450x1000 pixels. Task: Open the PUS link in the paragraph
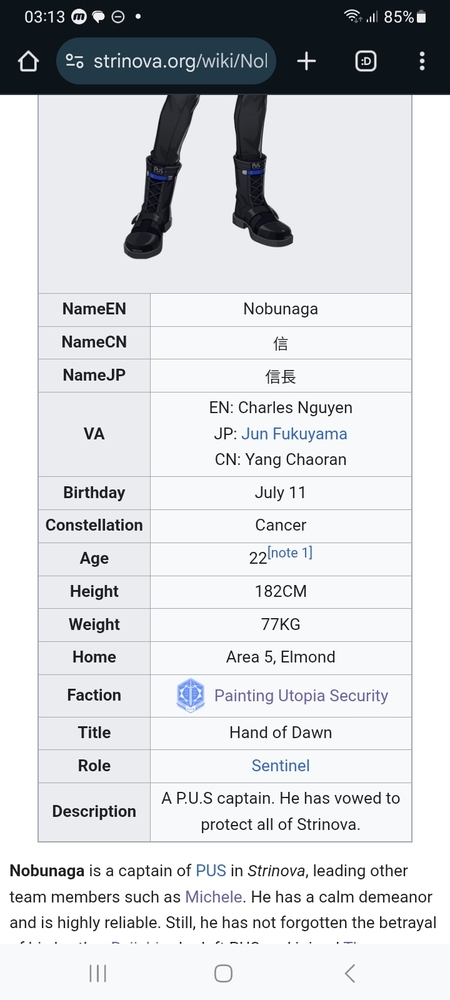211,871
